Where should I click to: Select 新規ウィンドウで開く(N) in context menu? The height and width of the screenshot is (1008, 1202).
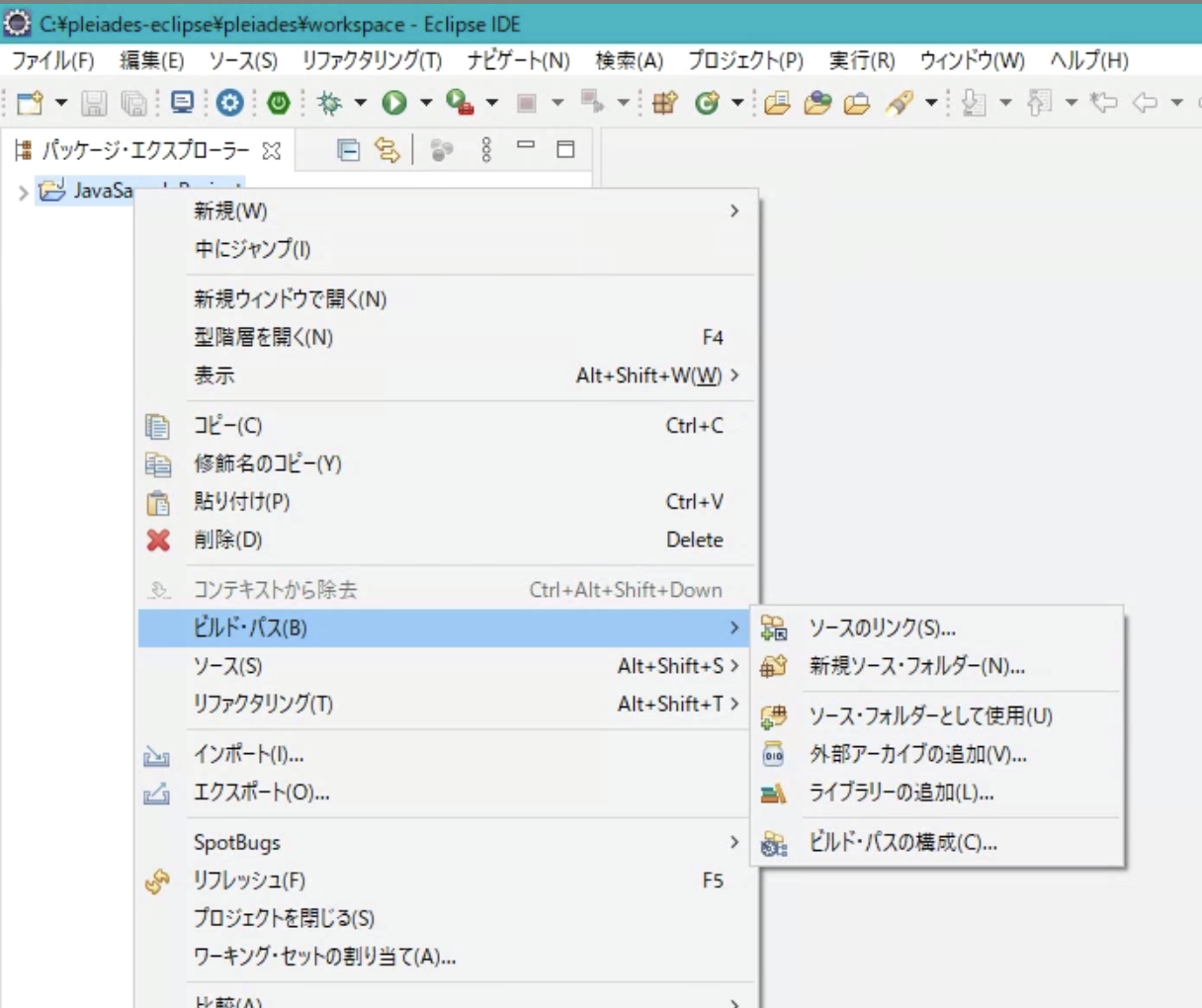click(x=446, y=299)
